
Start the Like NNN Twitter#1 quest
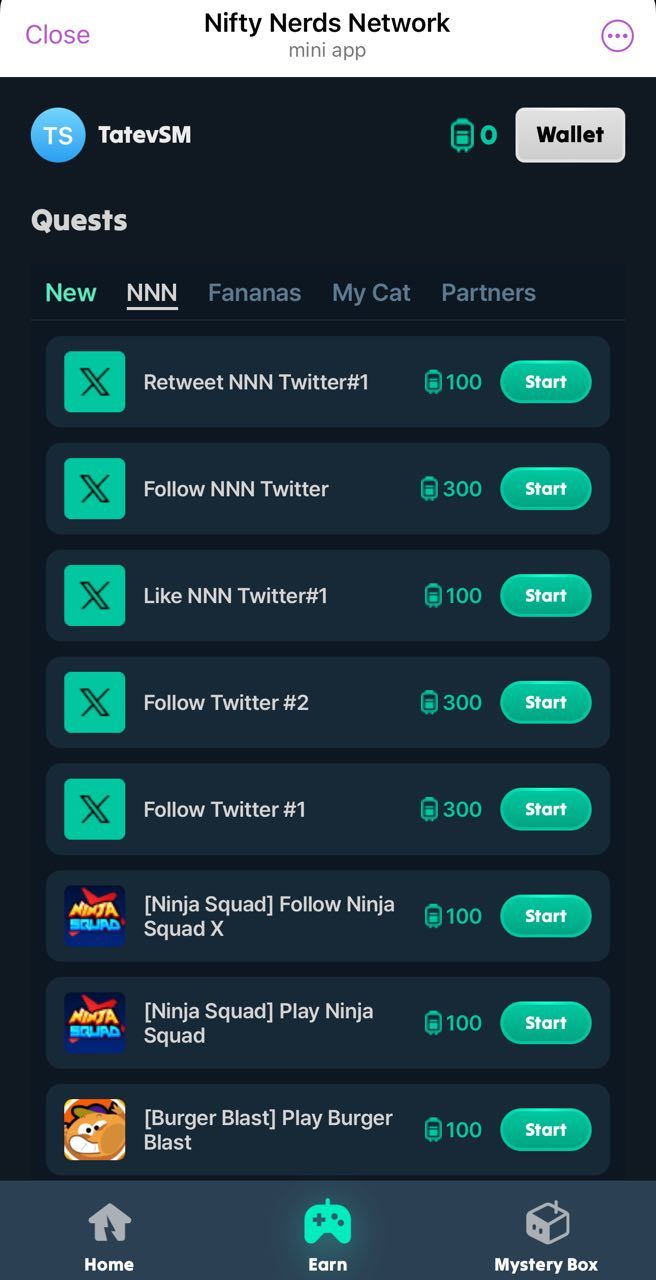pos(545,595)
